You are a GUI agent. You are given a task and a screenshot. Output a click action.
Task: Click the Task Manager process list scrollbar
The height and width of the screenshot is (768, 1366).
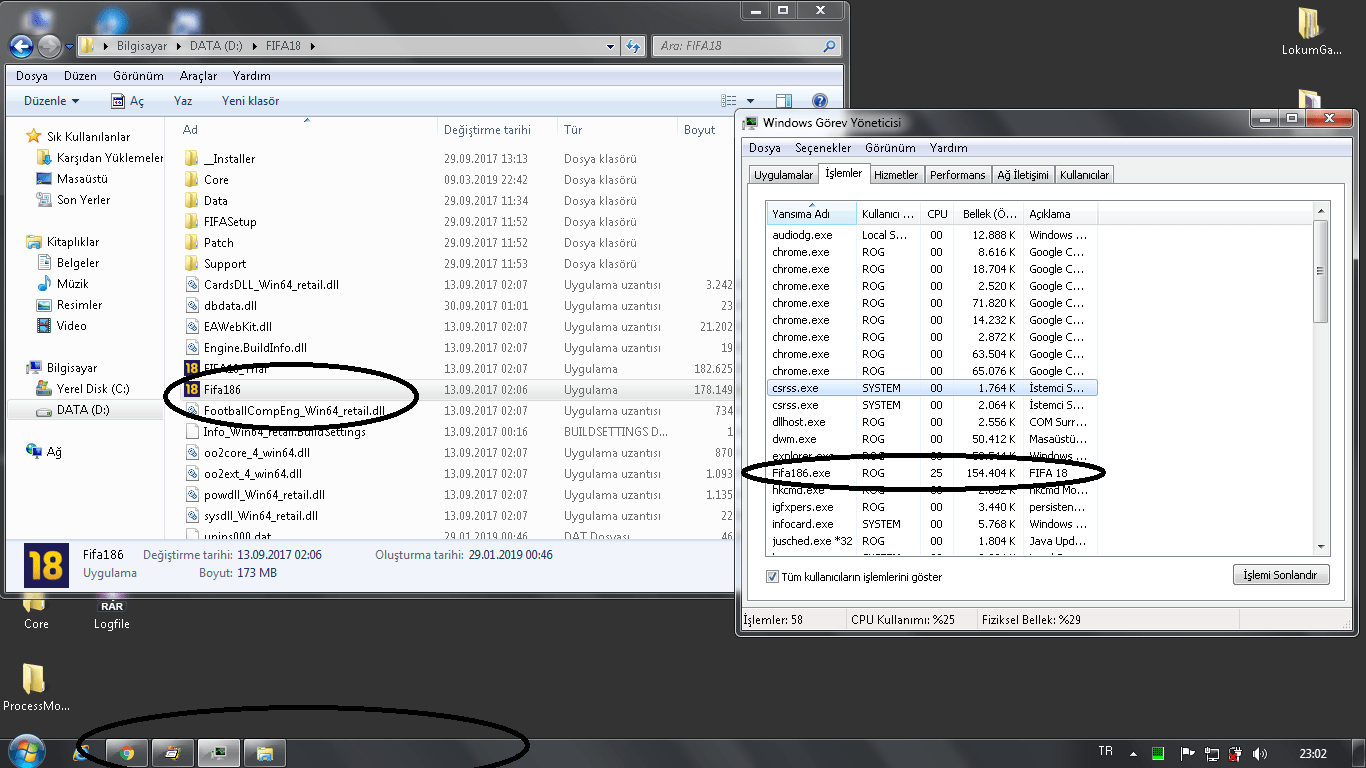point(1321,270)
